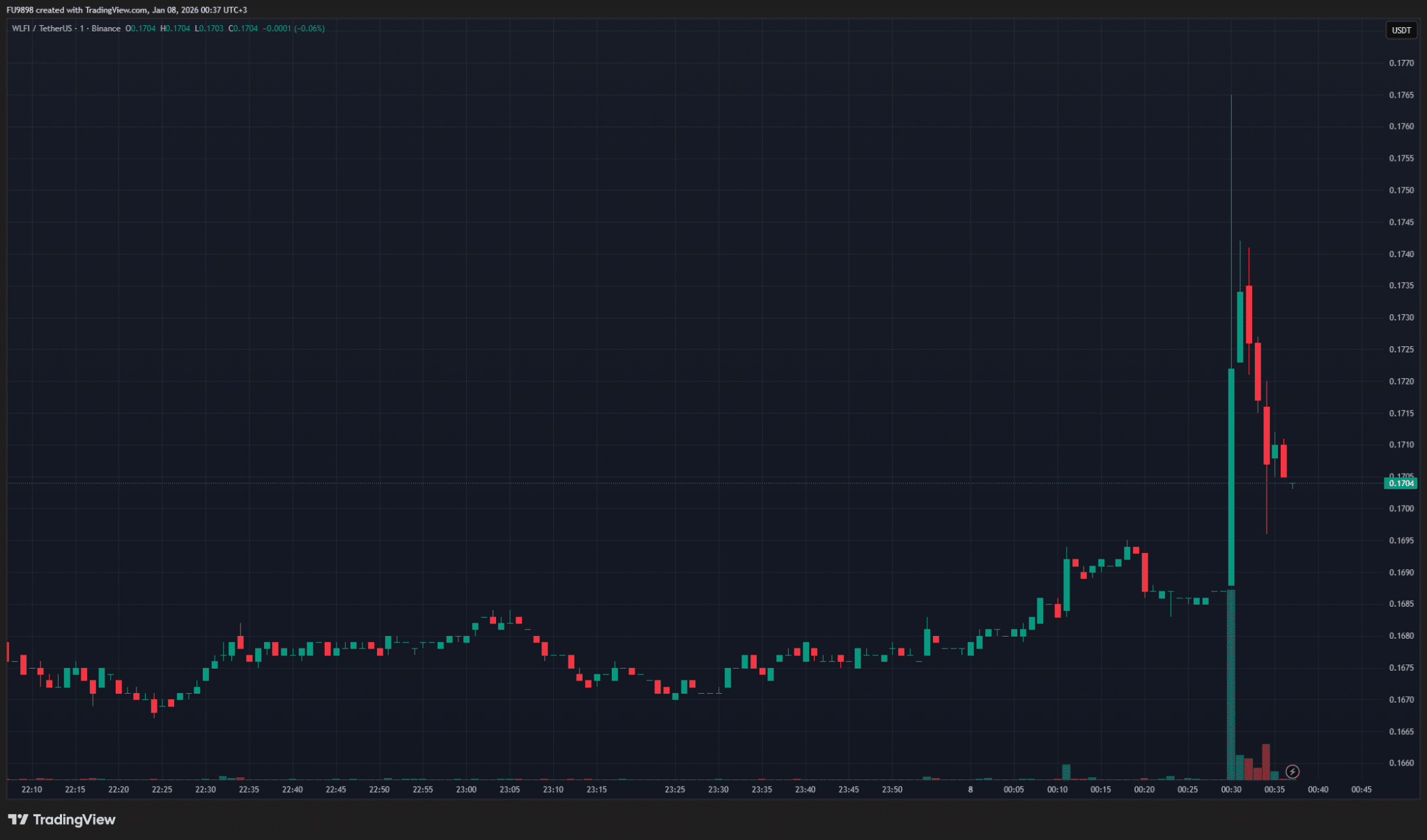Click the 00:45 time axis label
This screenshot has height=840, width=1427.
coord(1361,789)
